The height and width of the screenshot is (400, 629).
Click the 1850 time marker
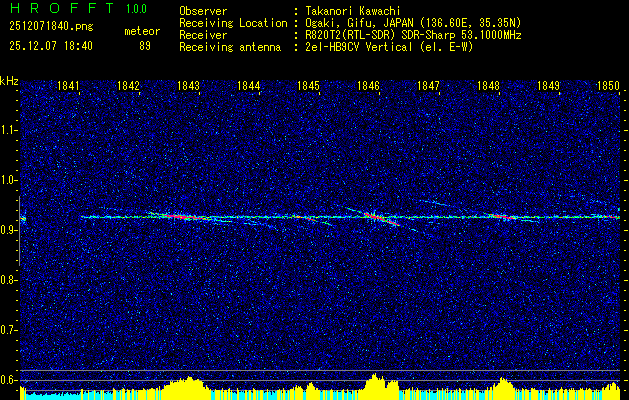[x=608, y=86]
